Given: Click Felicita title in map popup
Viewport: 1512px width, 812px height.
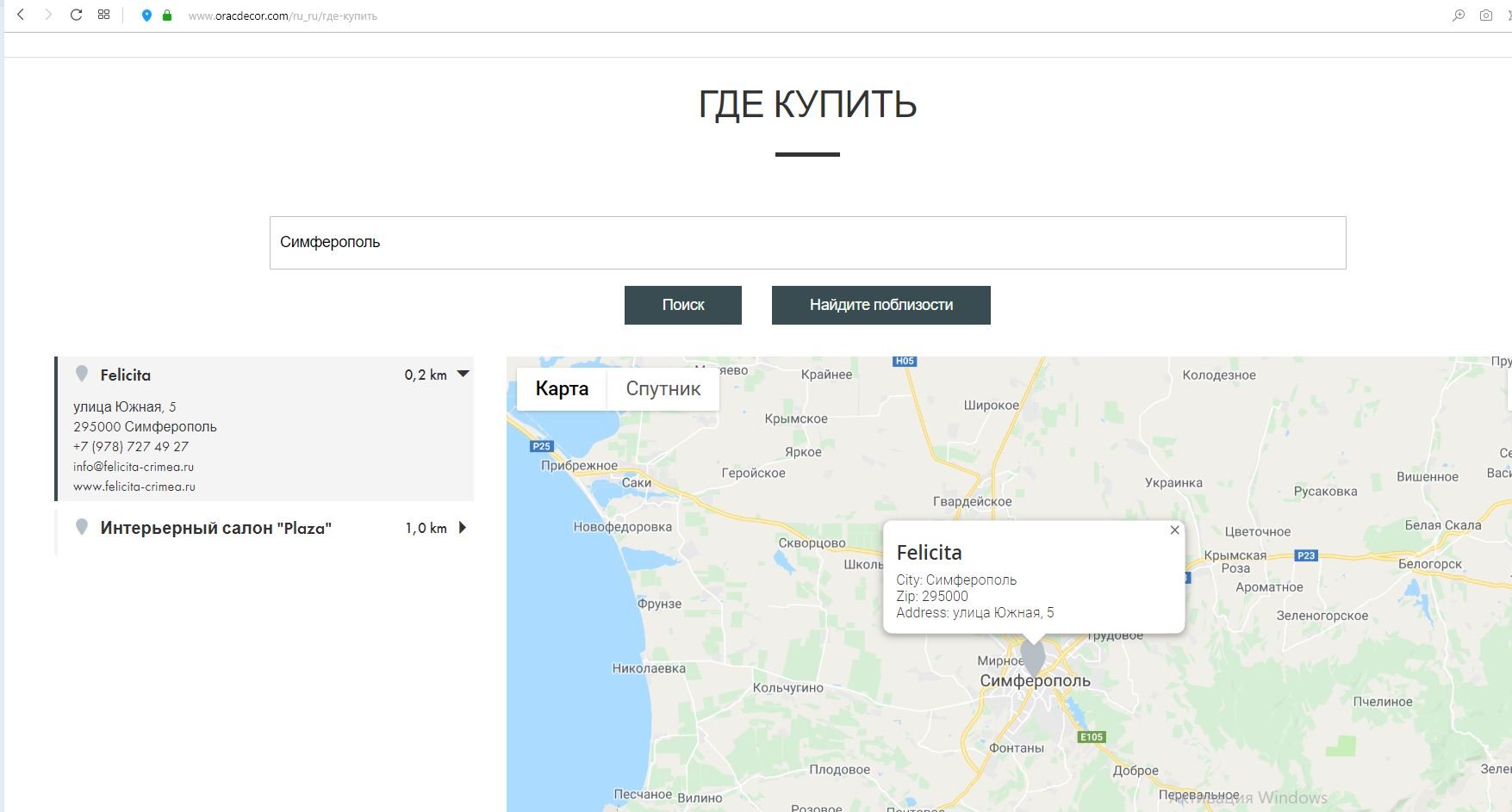Looking at the screenshot, I should click(x=929, y=553).
